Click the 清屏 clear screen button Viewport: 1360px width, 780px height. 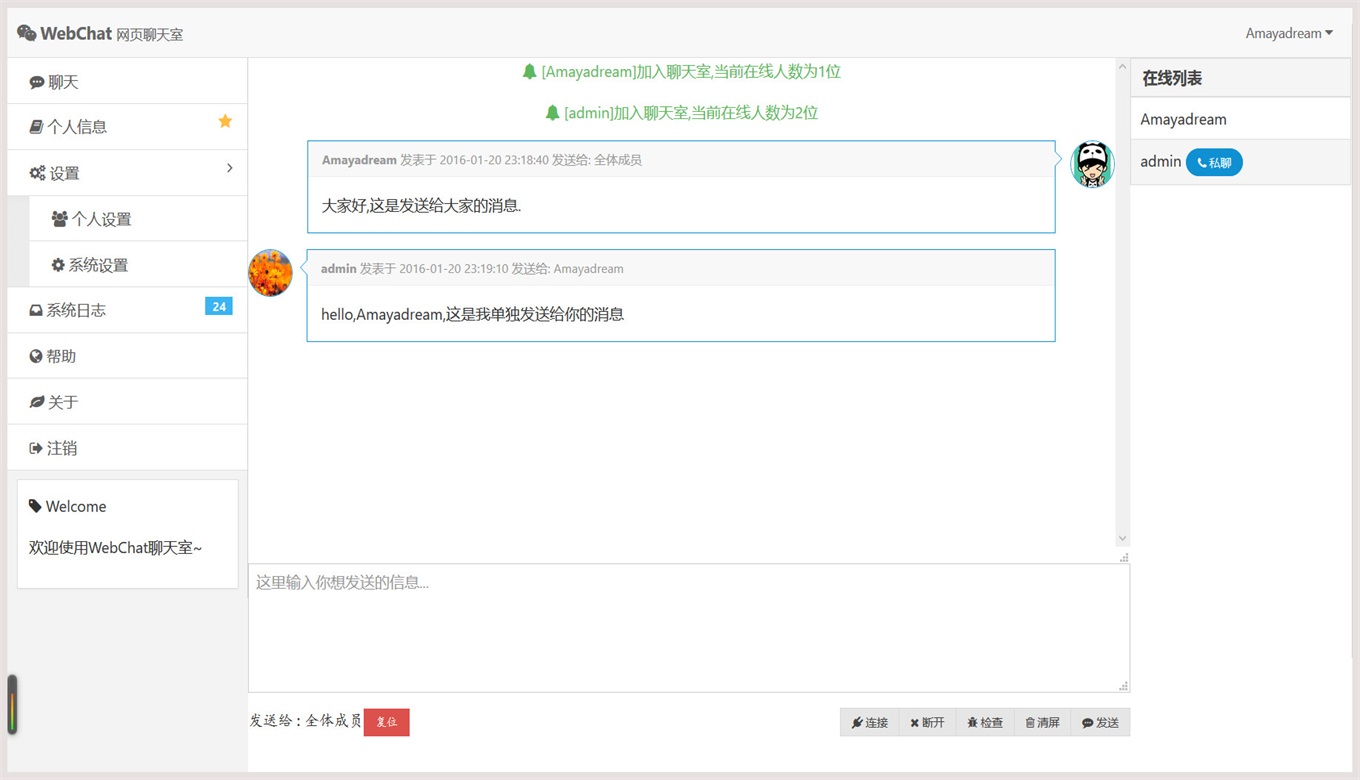point(1042,722)
